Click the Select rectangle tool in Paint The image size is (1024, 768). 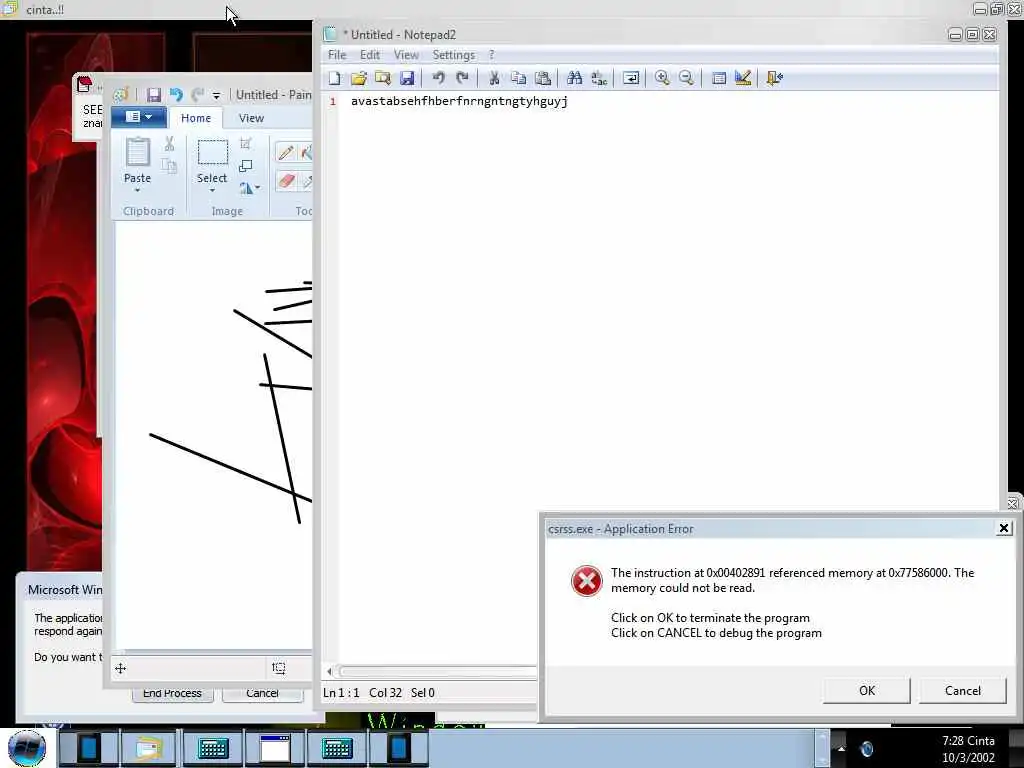point(212,153)
